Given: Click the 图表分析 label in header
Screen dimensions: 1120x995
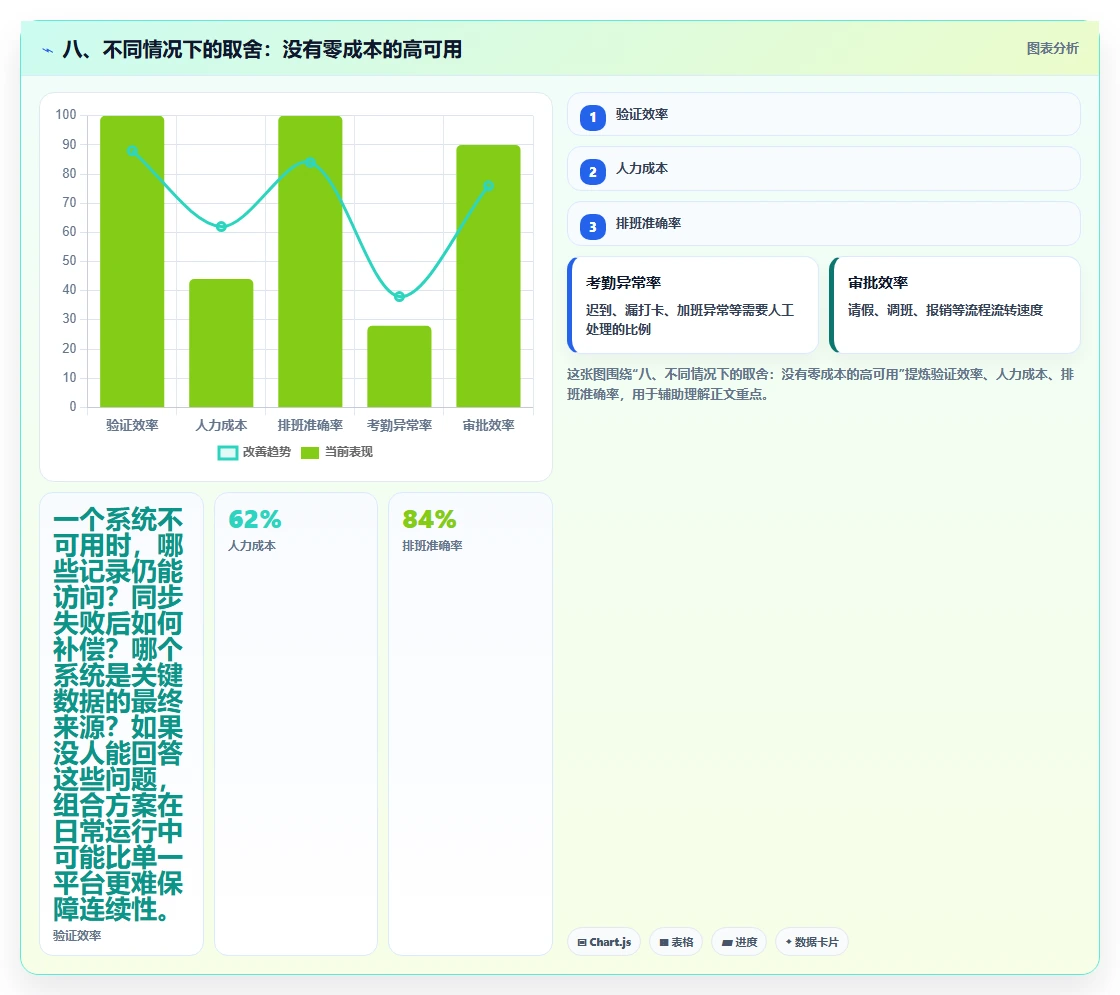Looking at the screenshot, I should [1052, 49].
